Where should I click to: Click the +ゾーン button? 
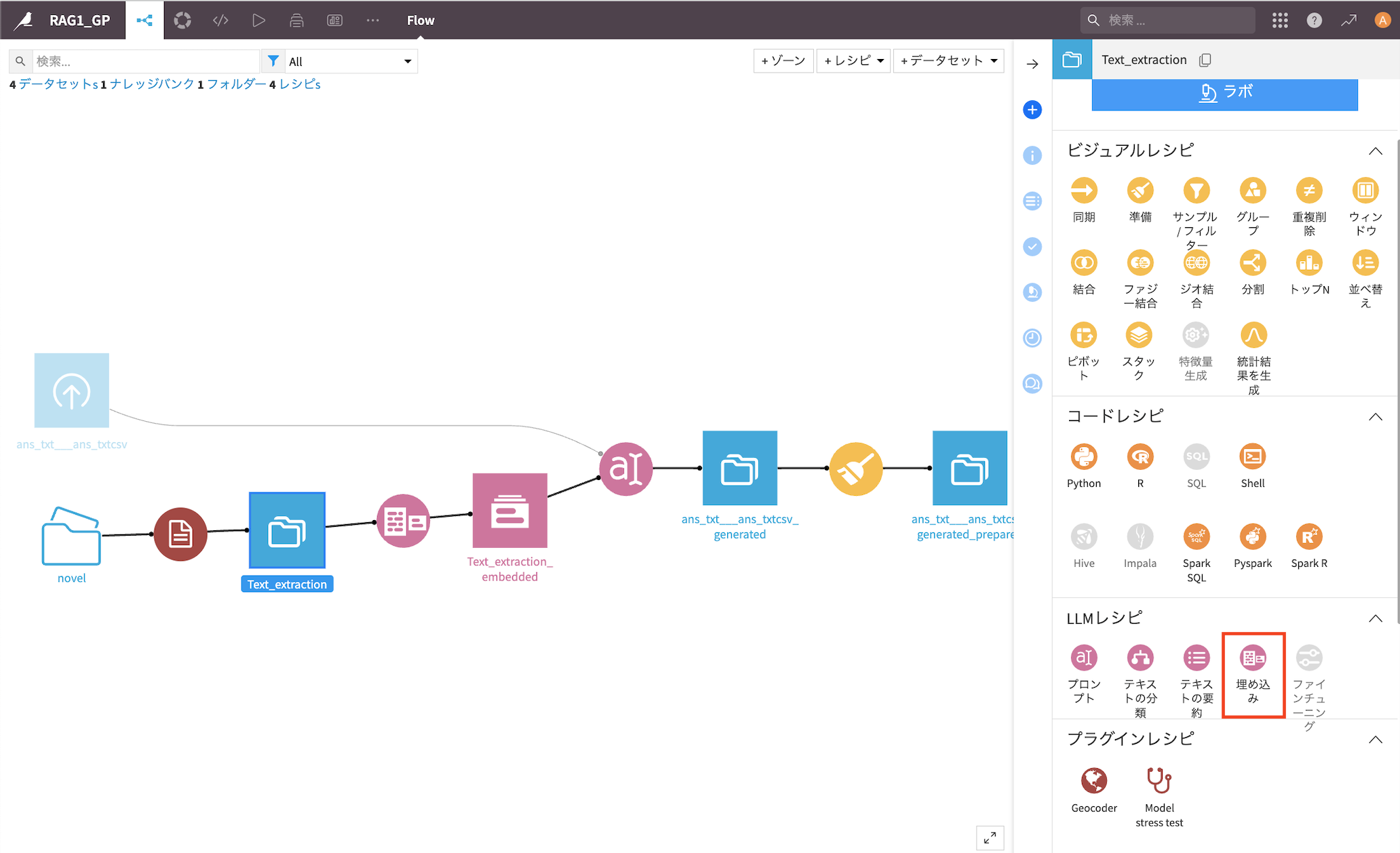click(783, 61)
